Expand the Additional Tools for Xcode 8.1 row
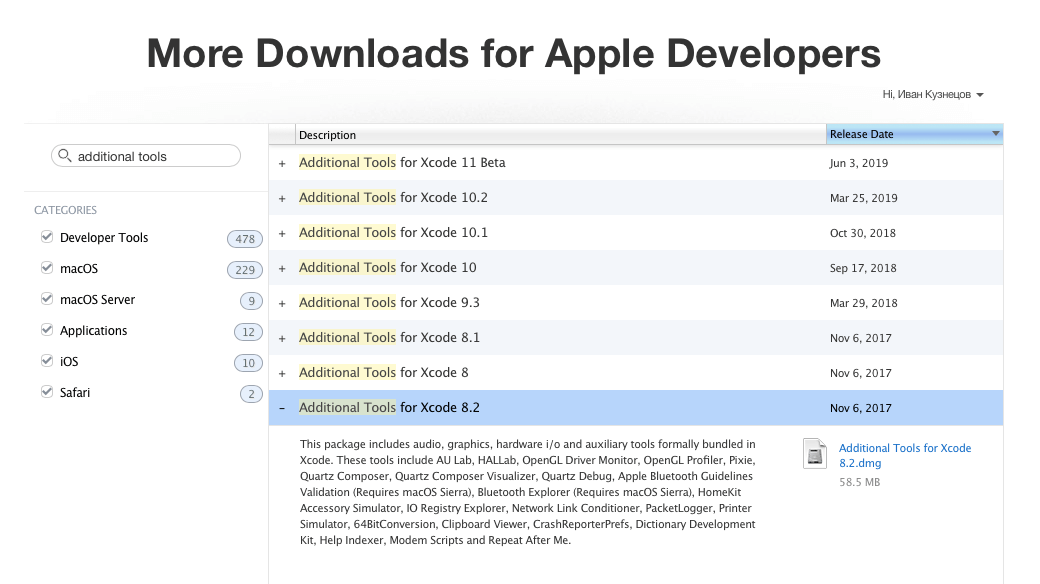The width and height of the screenshot is (1040, 584). point(282,338)
